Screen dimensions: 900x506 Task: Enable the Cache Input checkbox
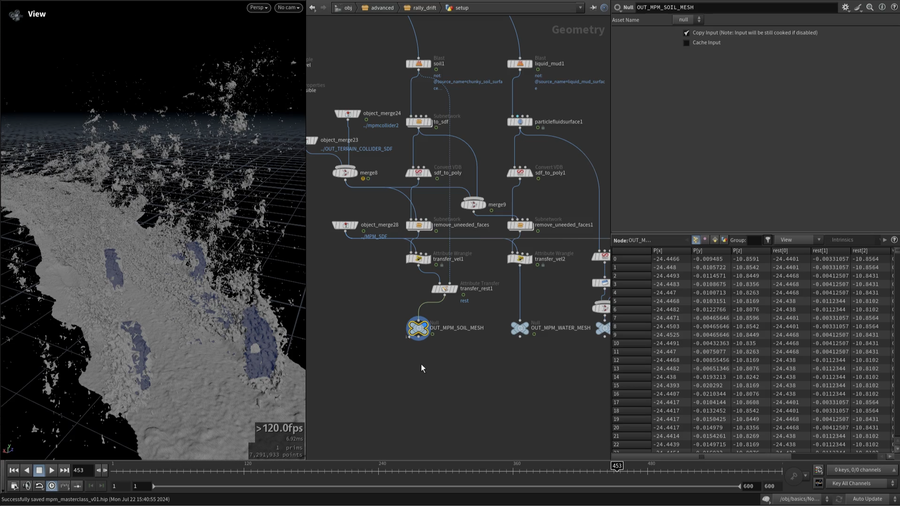(686, 43)
